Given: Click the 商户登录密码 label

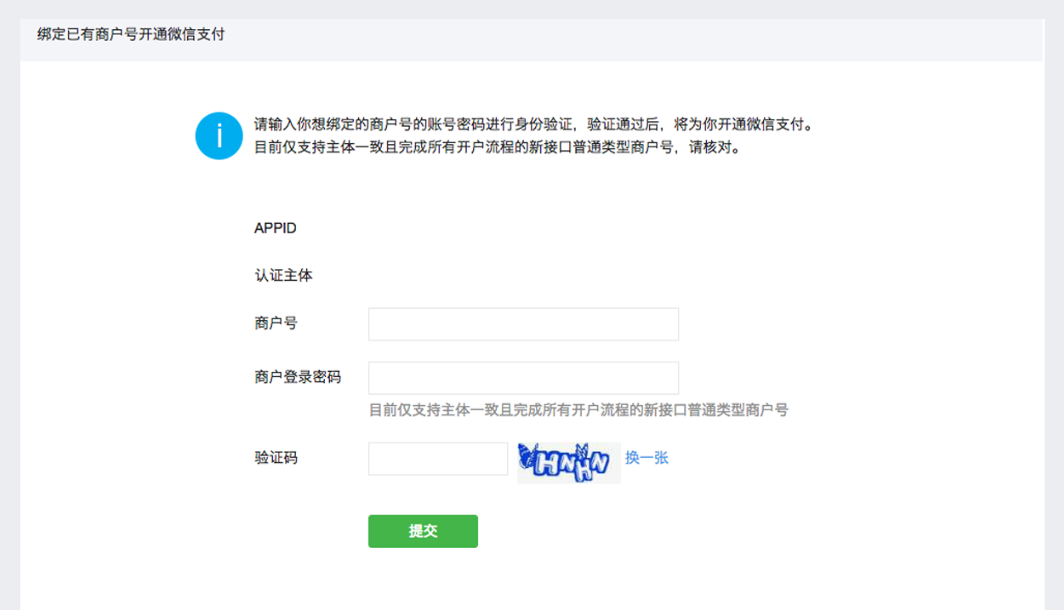Looking at the screenshot, I should coord(298,377).
